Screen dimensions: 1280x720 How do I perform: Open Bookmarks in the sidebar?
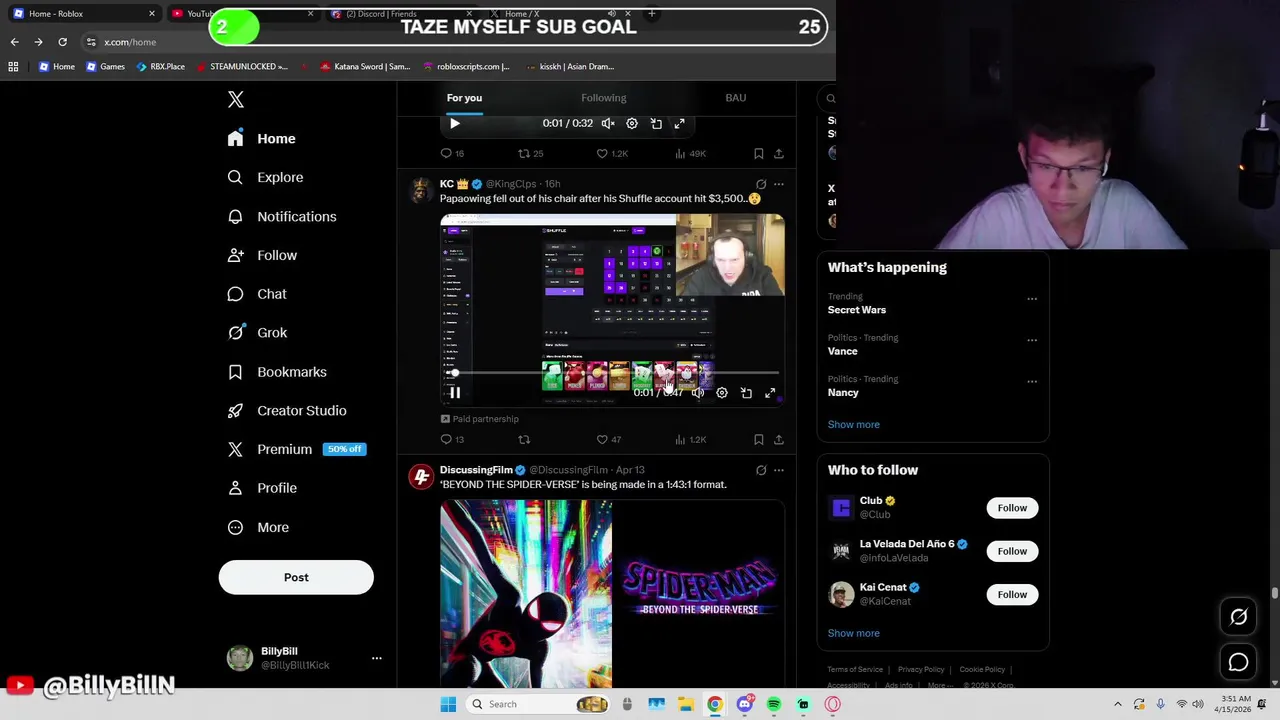[x=278, y=372]
